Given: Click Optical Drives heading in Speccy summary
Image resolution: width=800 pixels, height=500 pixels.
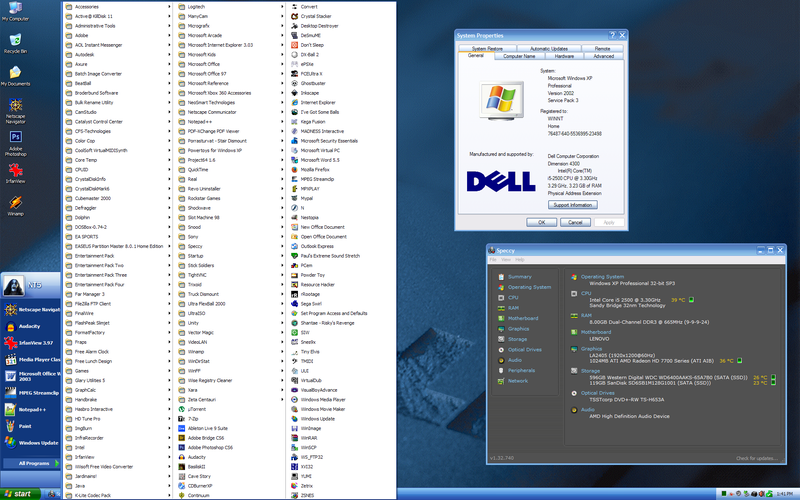Looking at the screenshot, I should click(597, 393).
